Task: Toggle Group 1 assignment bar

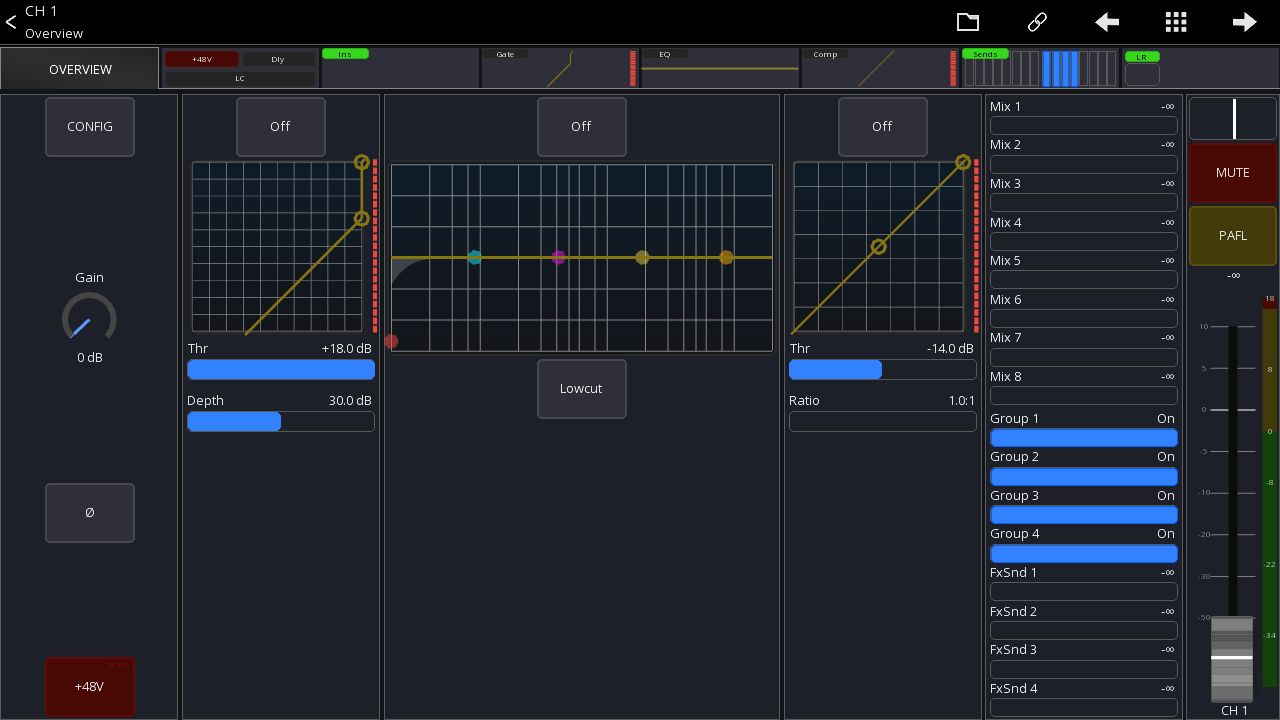Action: click(x=1083, y=438)
